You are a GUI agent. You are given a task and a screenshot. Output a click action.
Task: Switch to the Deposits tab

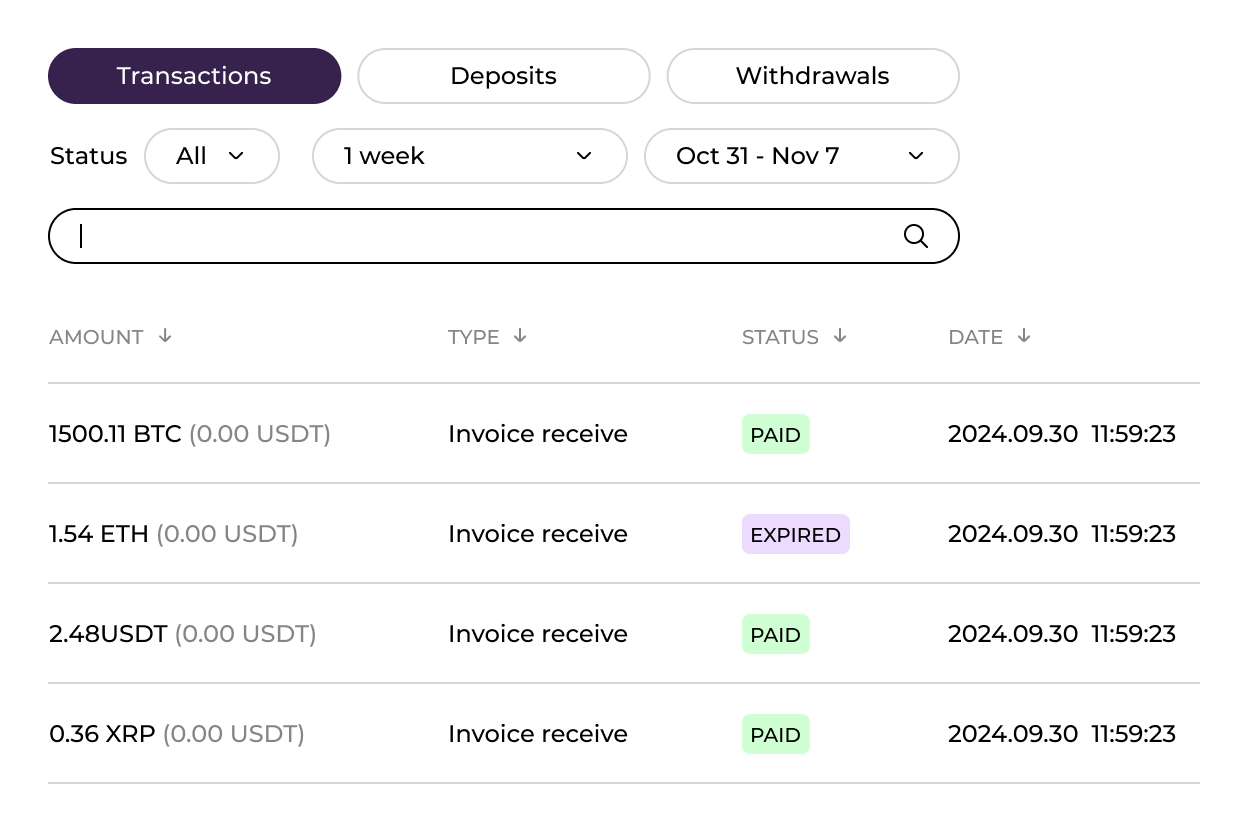click(x=503, y=76)
